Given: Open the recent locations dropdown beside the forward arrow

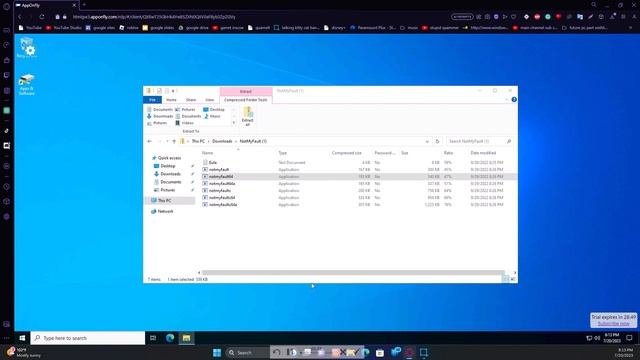Looking at the screenshot, I should pyautogui.click(x=167, y=141).
